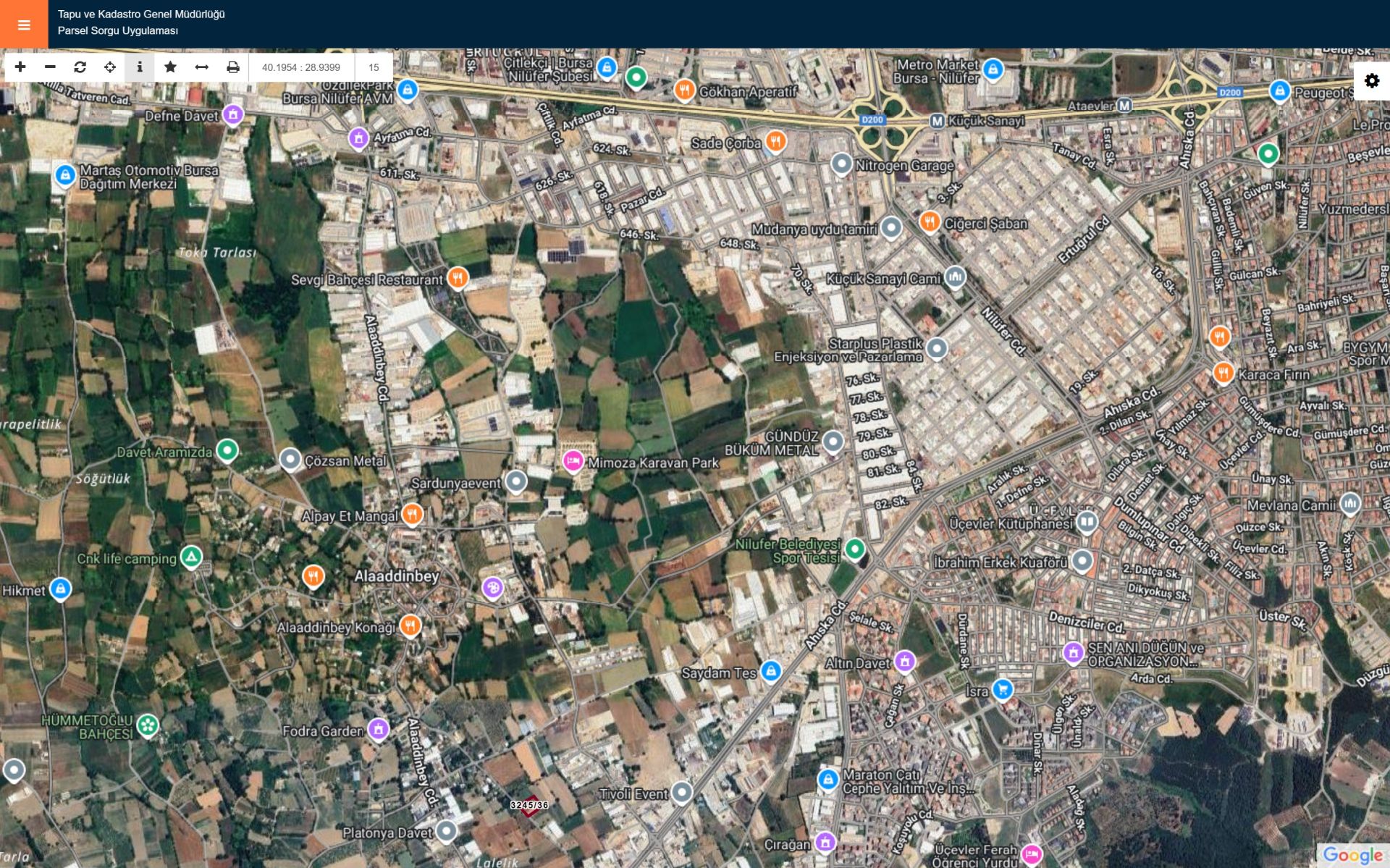Click the refresh map icon
Screen dimensions: 1390x868
pos(80,67)
